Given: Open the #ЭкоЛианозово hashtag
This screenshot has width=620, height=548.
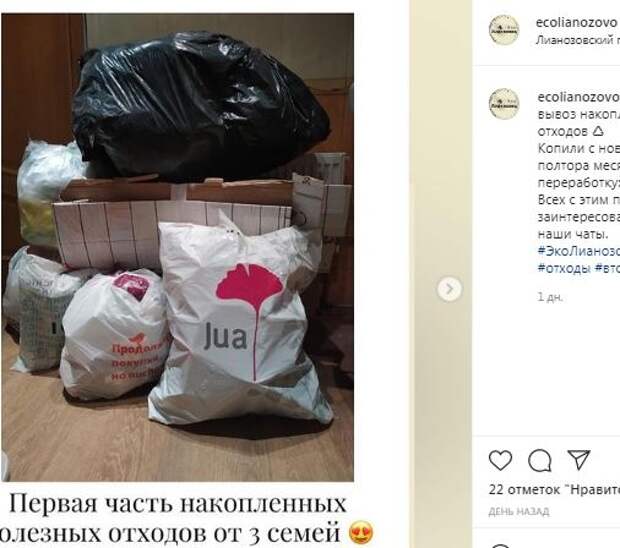Looking at the screenshot, I should 578,251.
